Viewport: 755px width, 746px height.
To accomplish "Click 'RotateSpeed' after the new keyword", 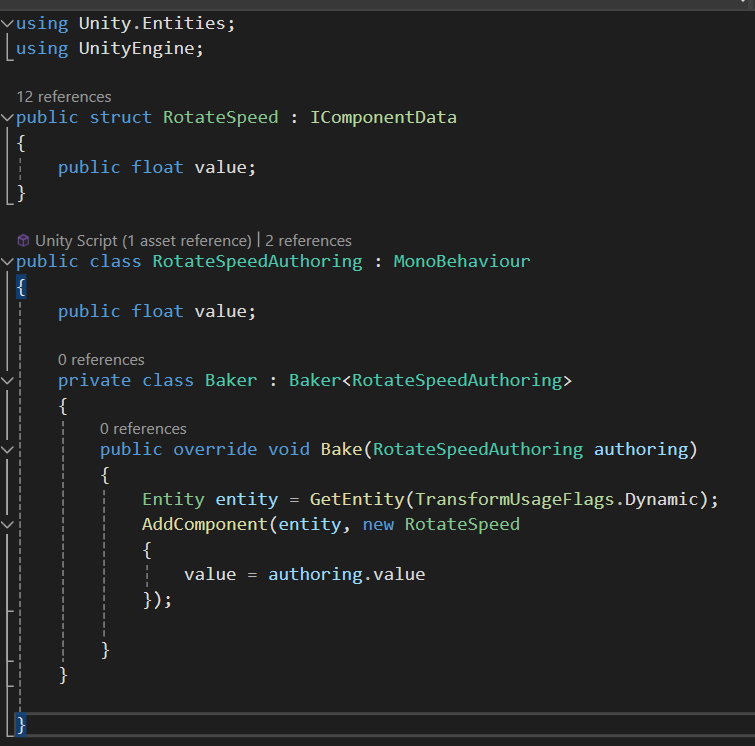I will click(x=462, y=524).
